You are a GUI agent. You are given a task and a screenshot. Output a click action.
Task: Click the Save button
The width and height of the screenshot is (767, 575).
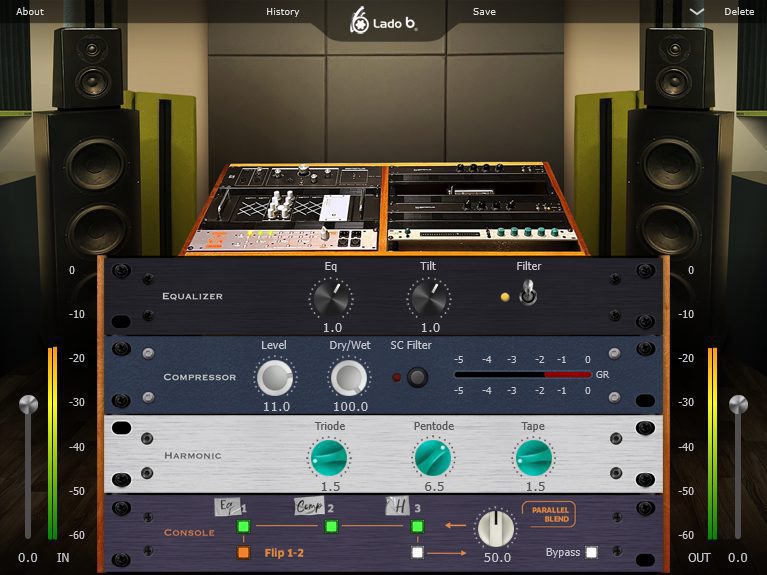484,12
